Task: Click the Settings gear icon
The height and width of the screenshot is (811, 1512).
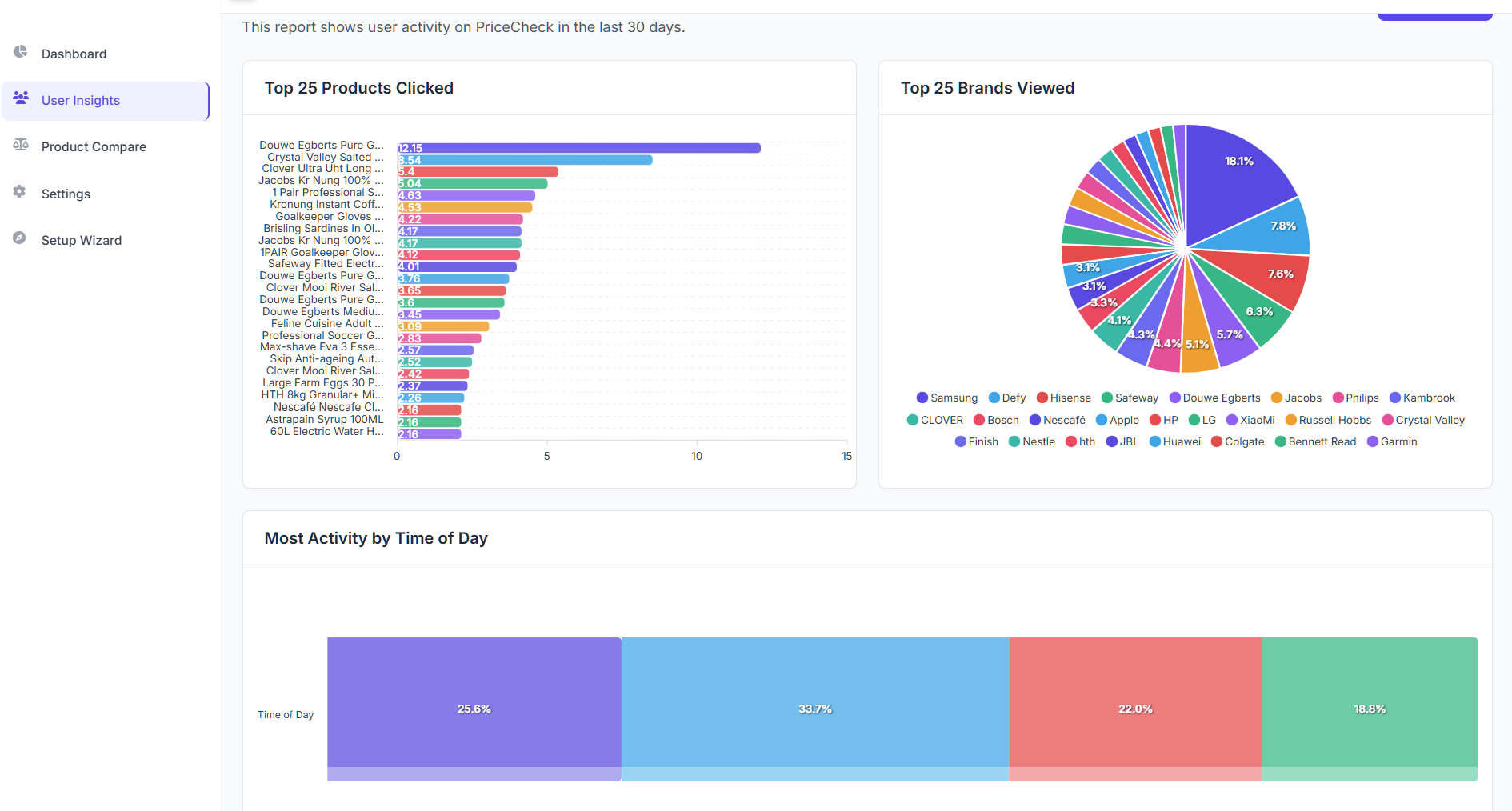Action: 20,191
